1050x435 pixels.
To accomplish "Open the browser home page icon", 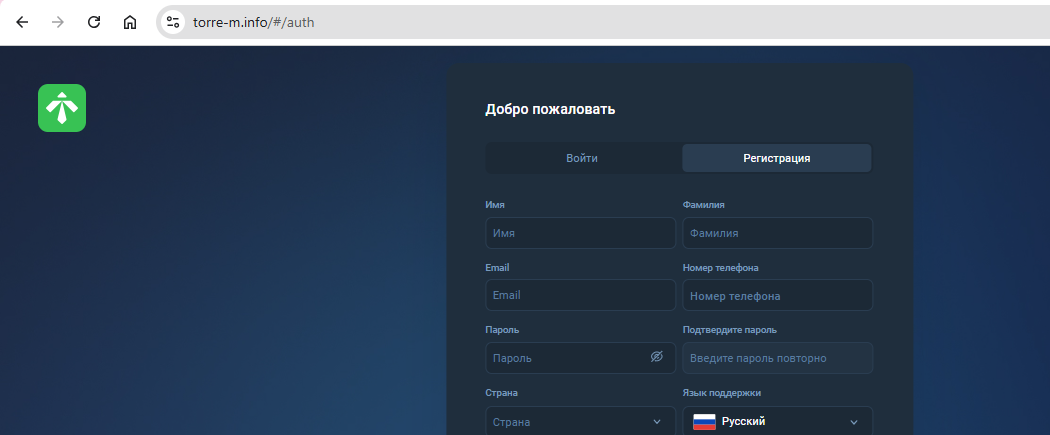I will (130, 22).
